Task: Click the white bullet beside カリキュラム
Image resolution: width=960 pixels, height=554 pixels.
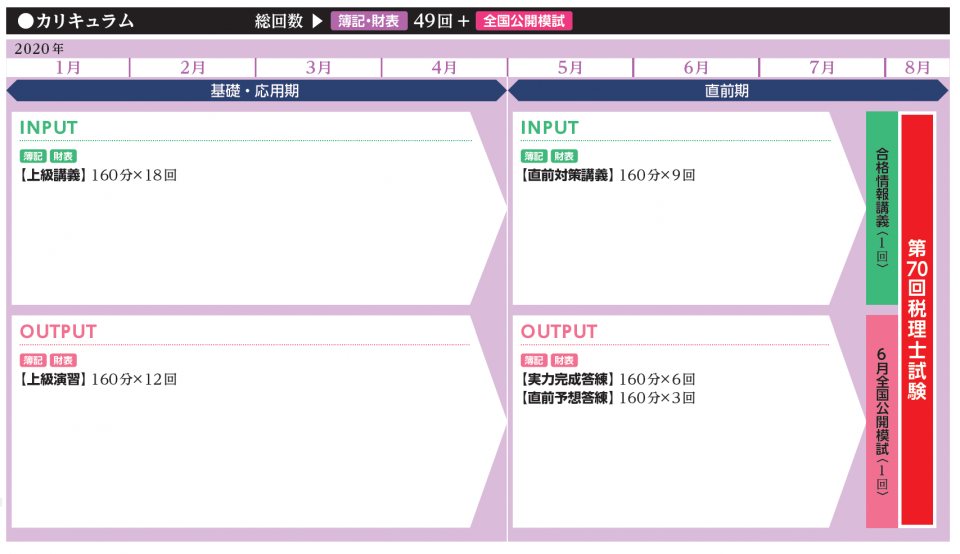Action: coord(25,21)
